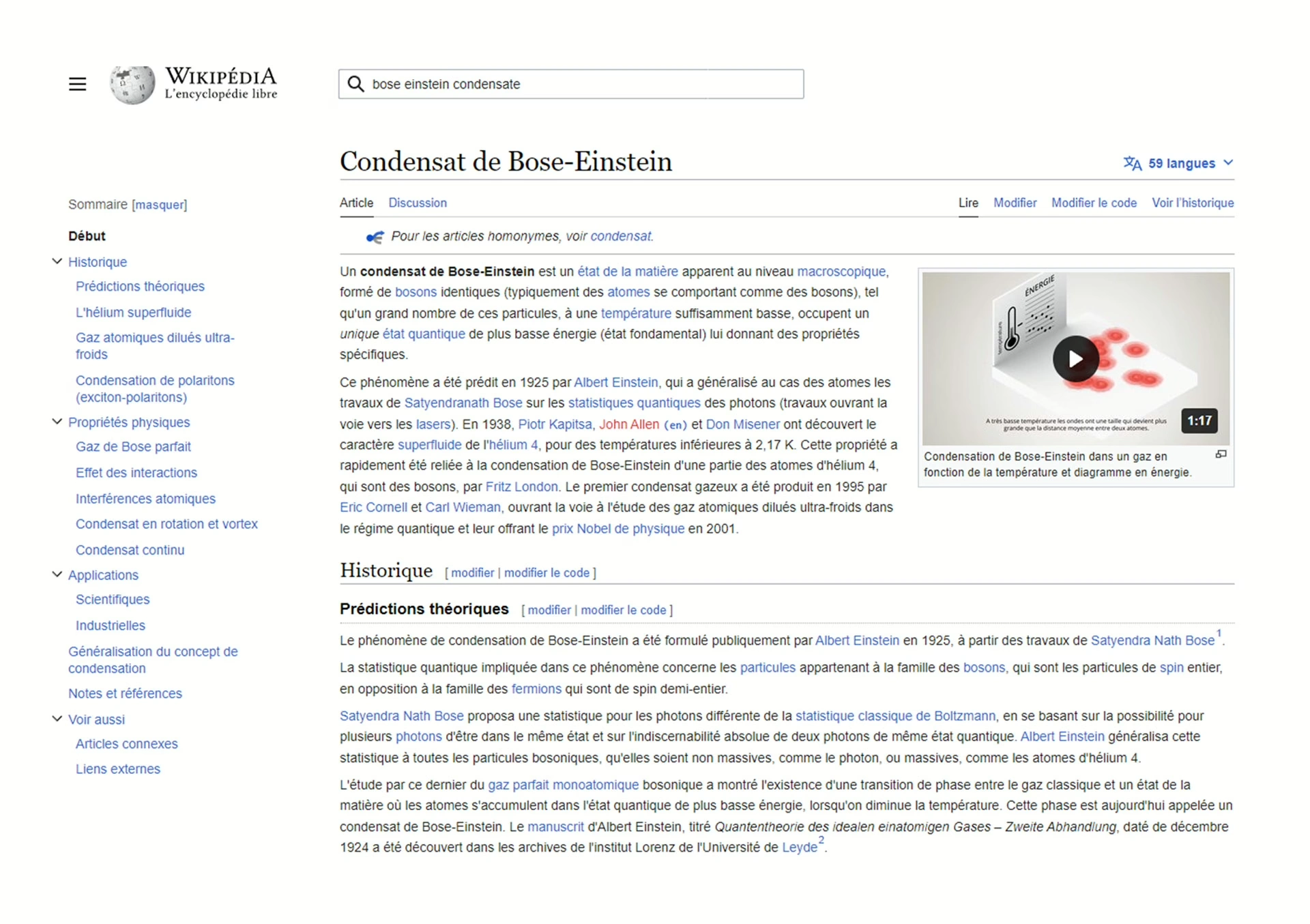
Task: Click the translate languages icon
Action: pos(1132,163)
